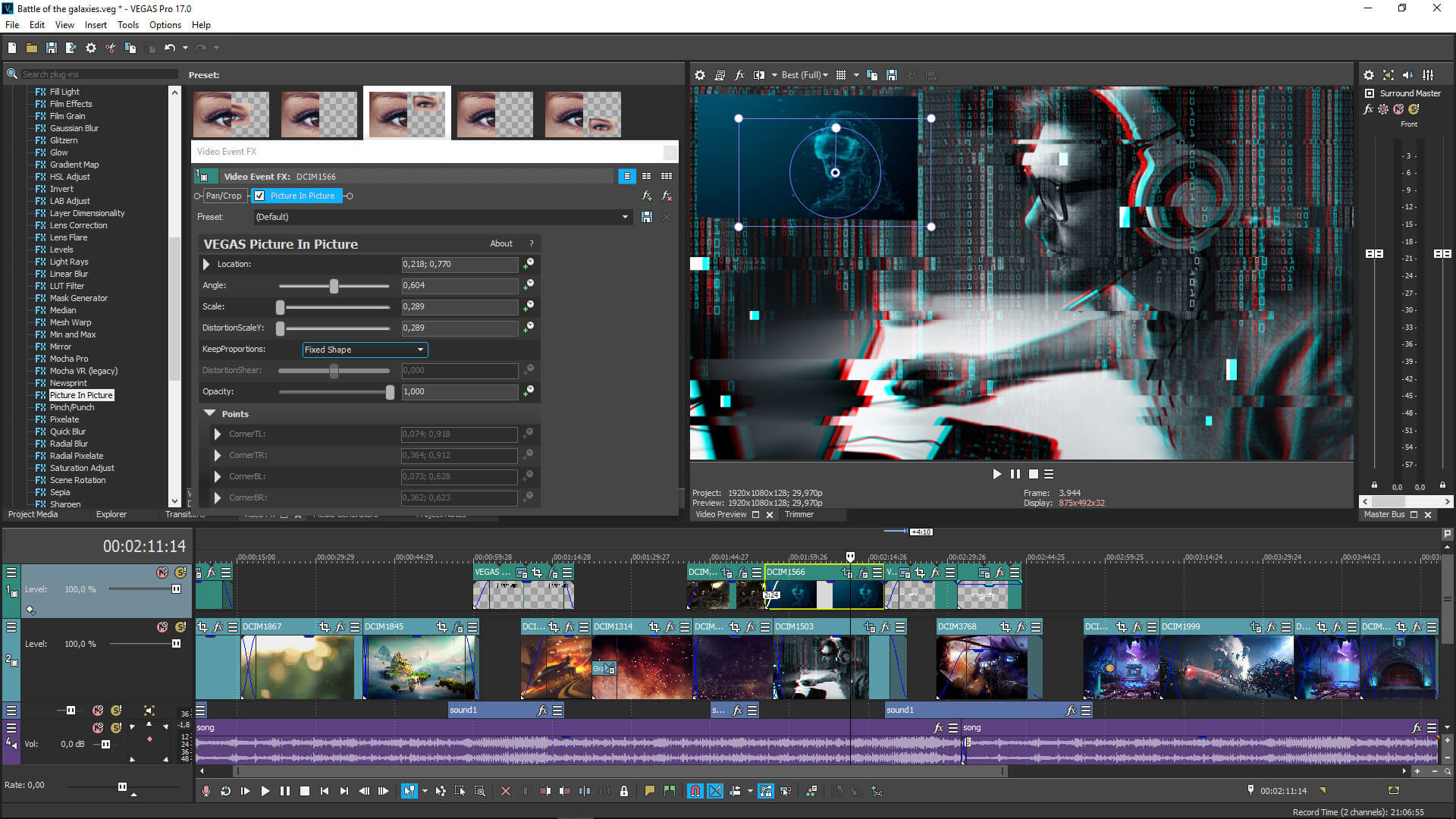Toggle the Picture In Picture checkbox

(259, 196)
